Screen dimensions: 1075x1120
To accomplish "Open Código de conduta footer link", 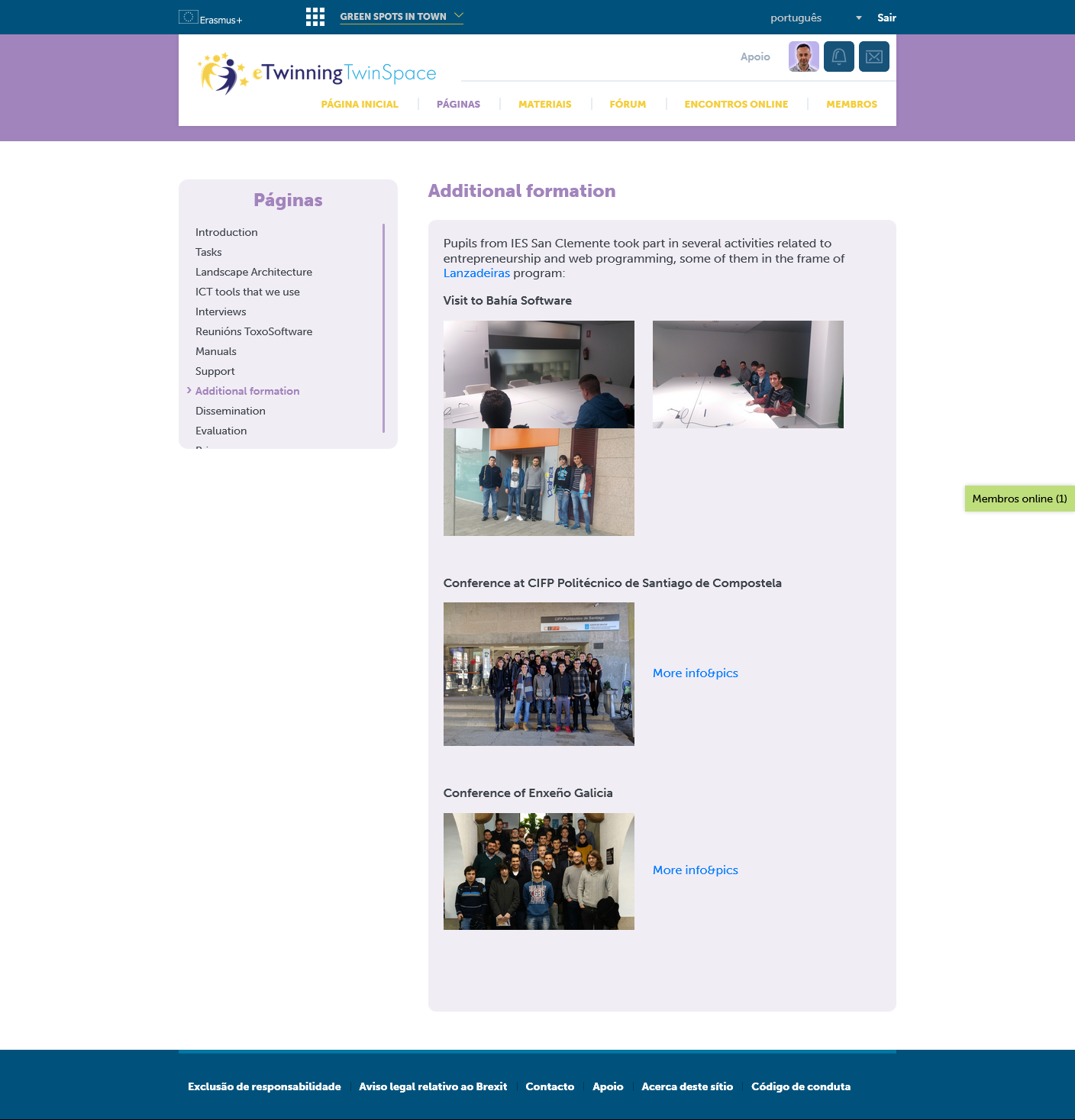I will (801, 1086).
